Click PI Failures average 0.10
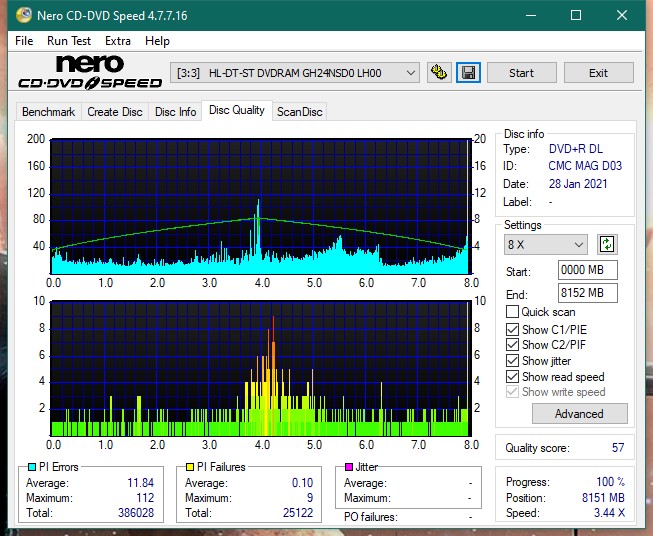653x536 pixels. tap(302, 483)
